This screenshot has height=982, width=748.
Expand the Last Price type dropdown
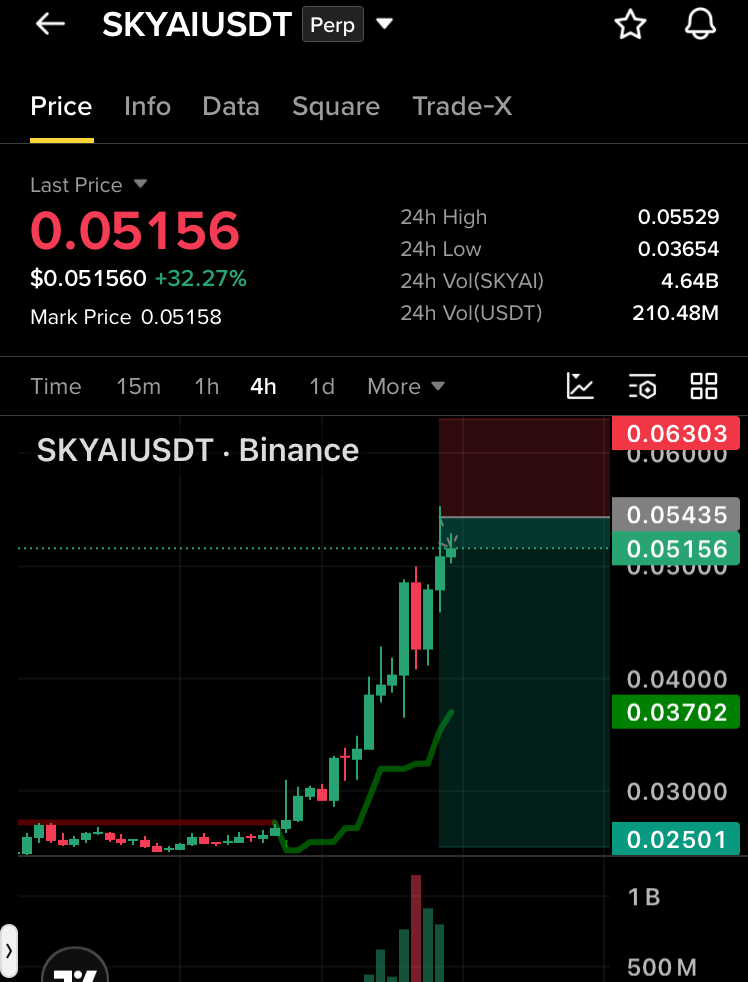pyautogui.click(x=140, y=184)
